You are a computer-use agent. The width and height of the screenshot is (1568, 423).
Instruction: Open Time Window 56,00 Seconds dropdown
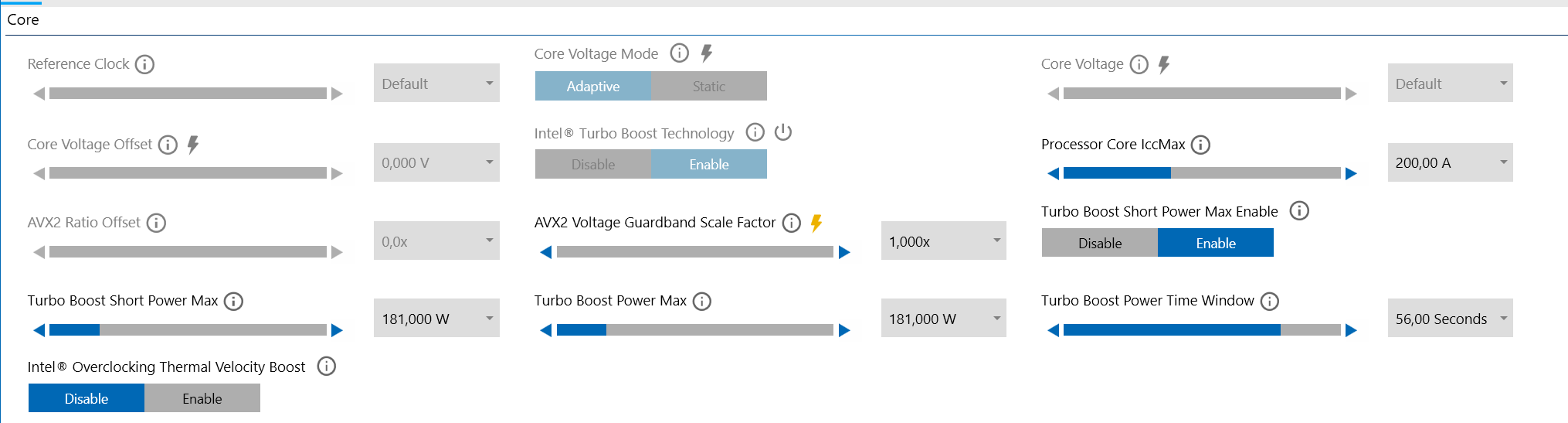click(x=1451, y=318)
